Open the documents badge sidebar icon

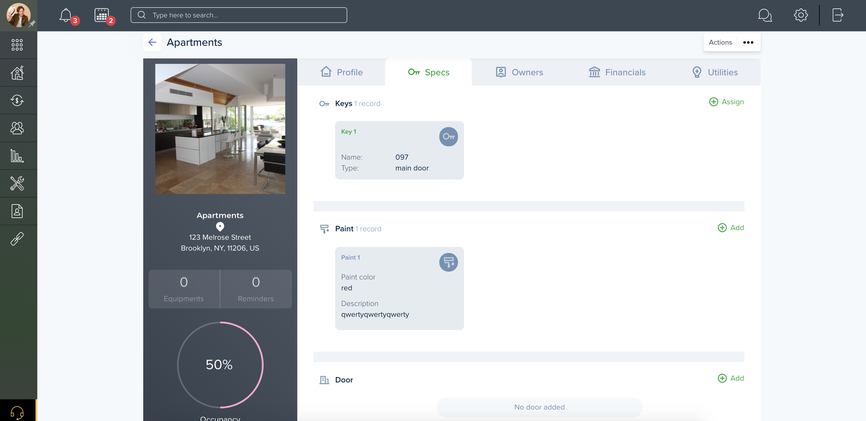[x=17, y=211]
